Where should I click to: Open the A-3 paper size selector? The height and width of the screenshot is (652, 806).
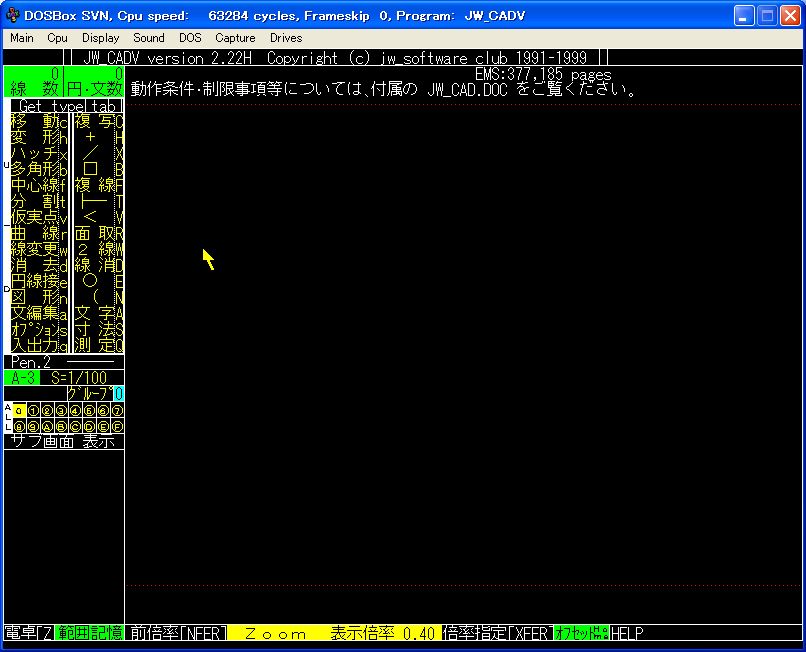click(x=21, y=378)
